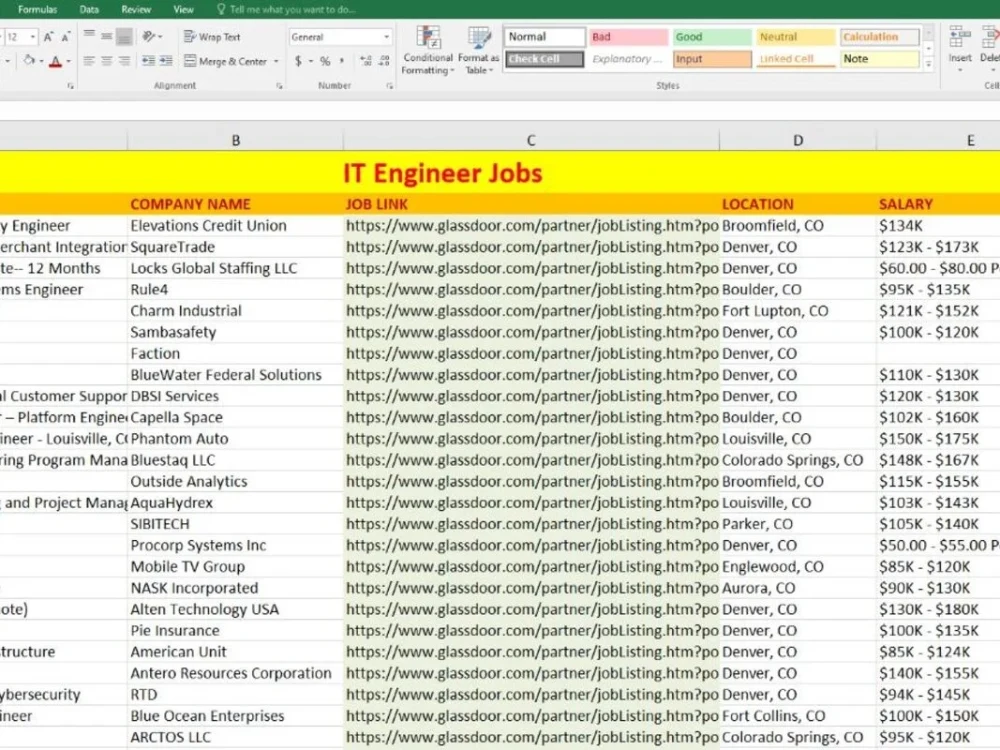
Task: Select the Fort Lupton, CO location cell
Action: click(798, 311)
